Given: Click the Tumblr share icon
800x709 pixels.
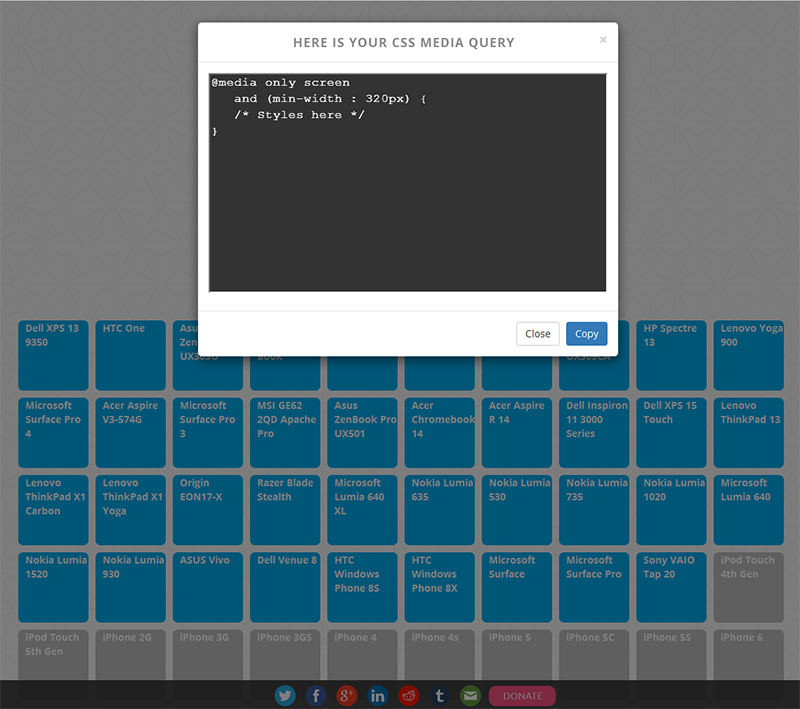Looking at the screenshot, I should (440, 696).
